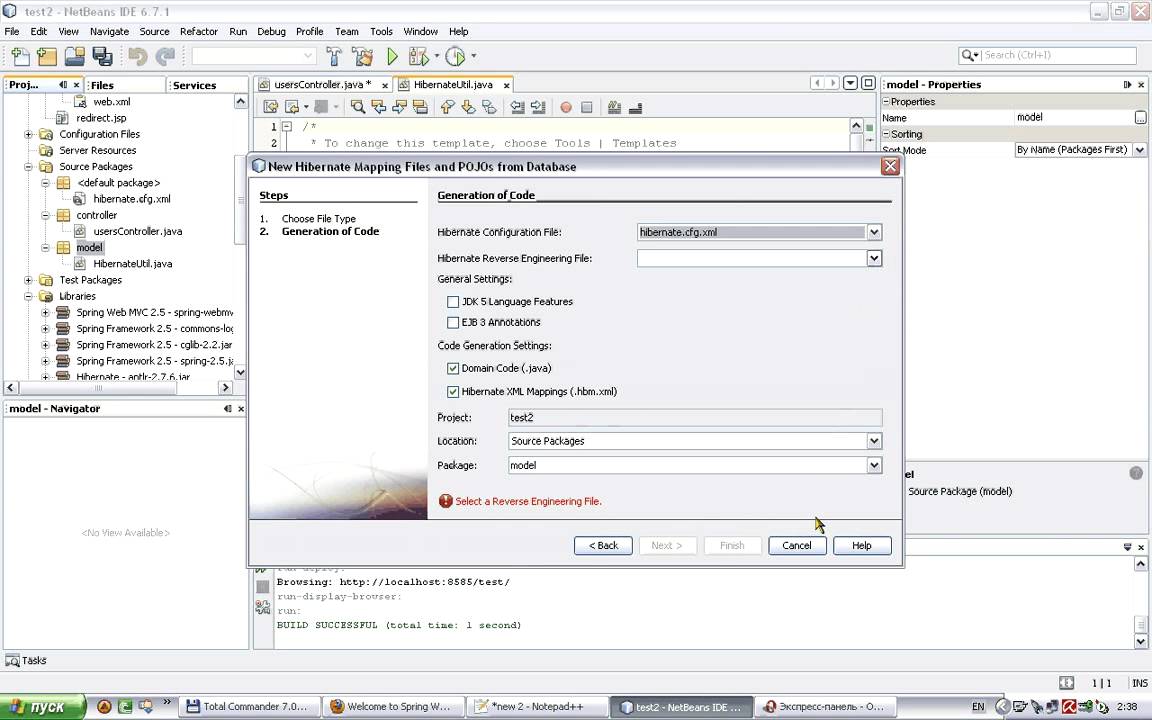Click the Back button in wizard
Screen dimensions: 1152x720
point(603,545)
